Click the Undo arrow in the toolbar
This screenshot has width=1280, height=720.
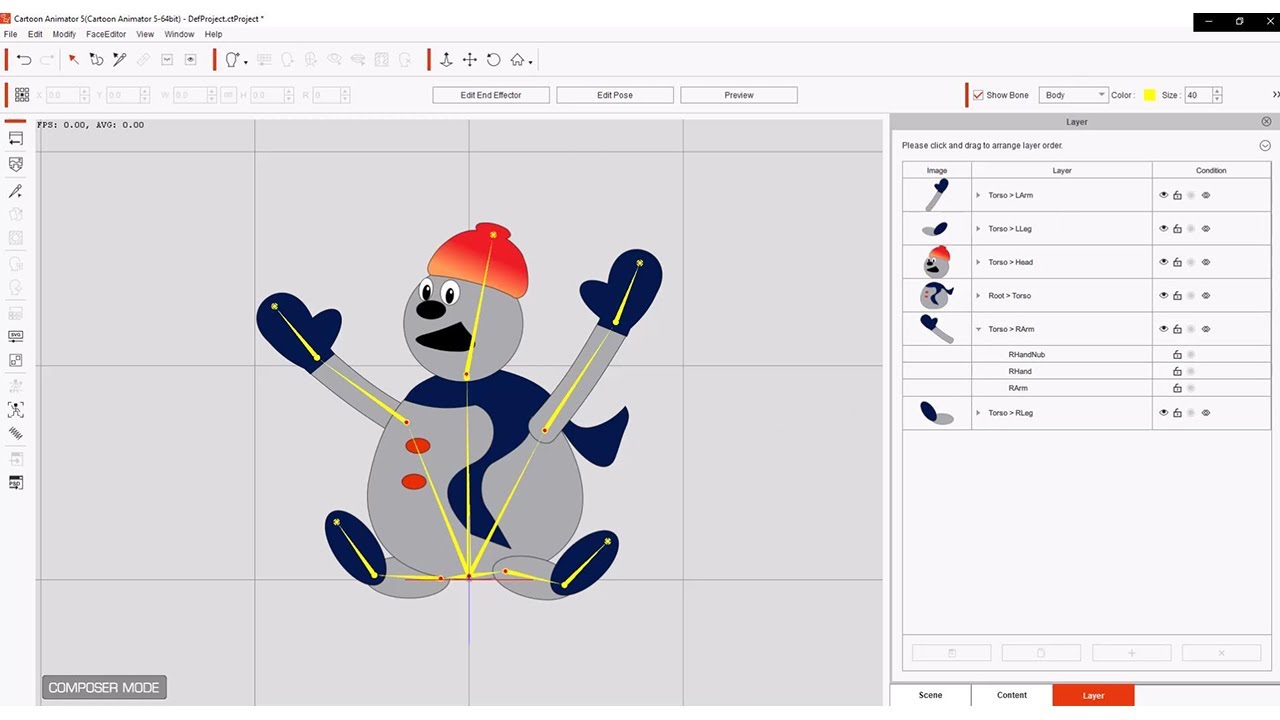(24, 60)
